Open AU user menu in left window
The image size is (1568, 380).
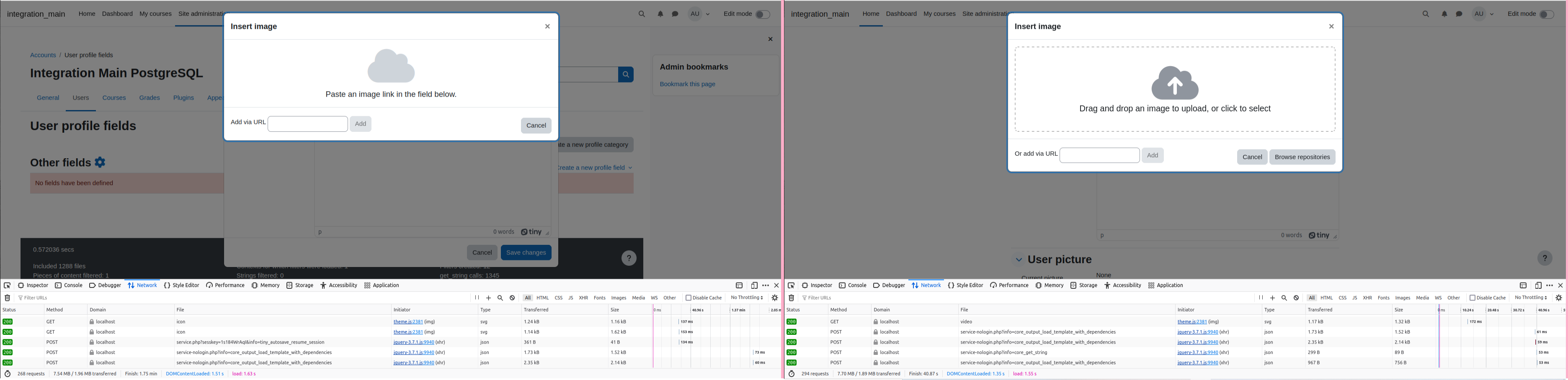point(699,14)
